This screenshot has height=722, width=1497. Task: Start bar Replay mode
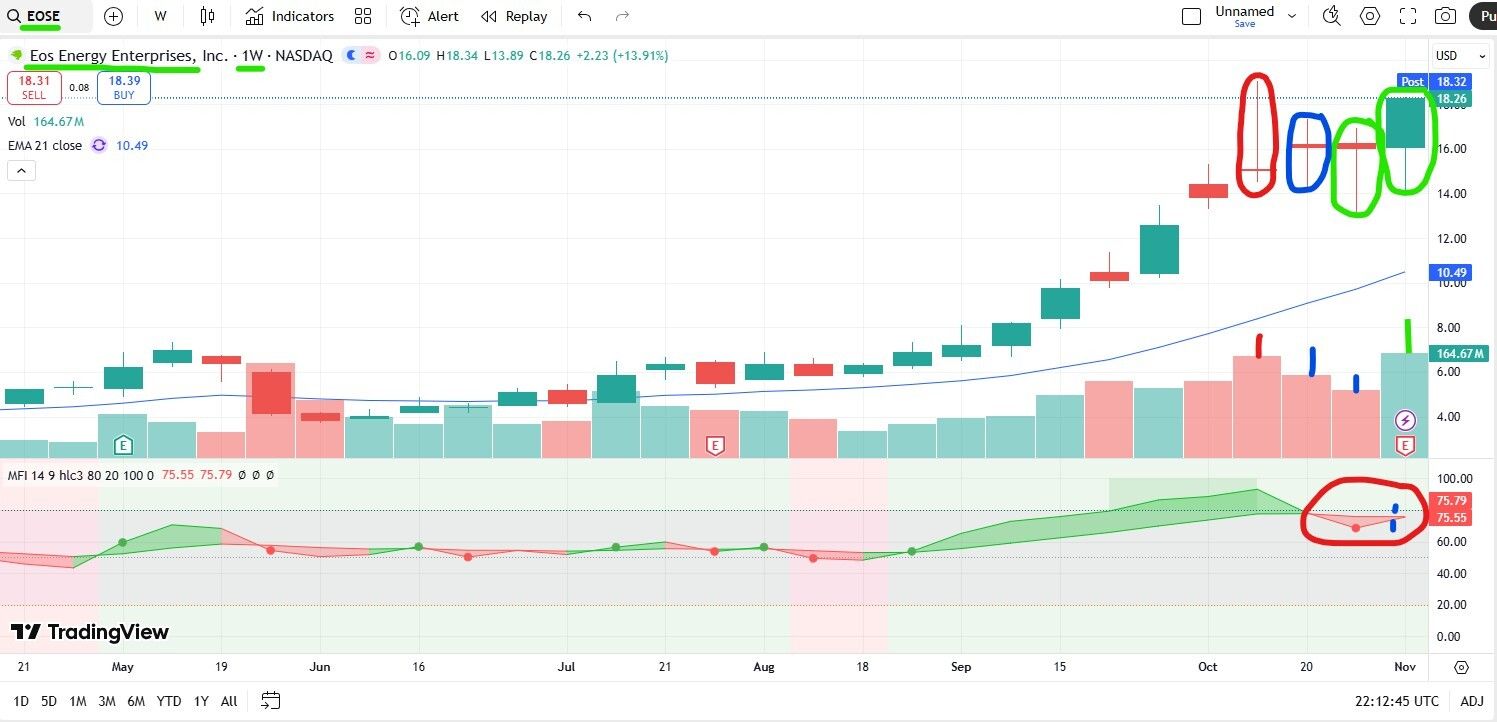click(x=514, y=16)
